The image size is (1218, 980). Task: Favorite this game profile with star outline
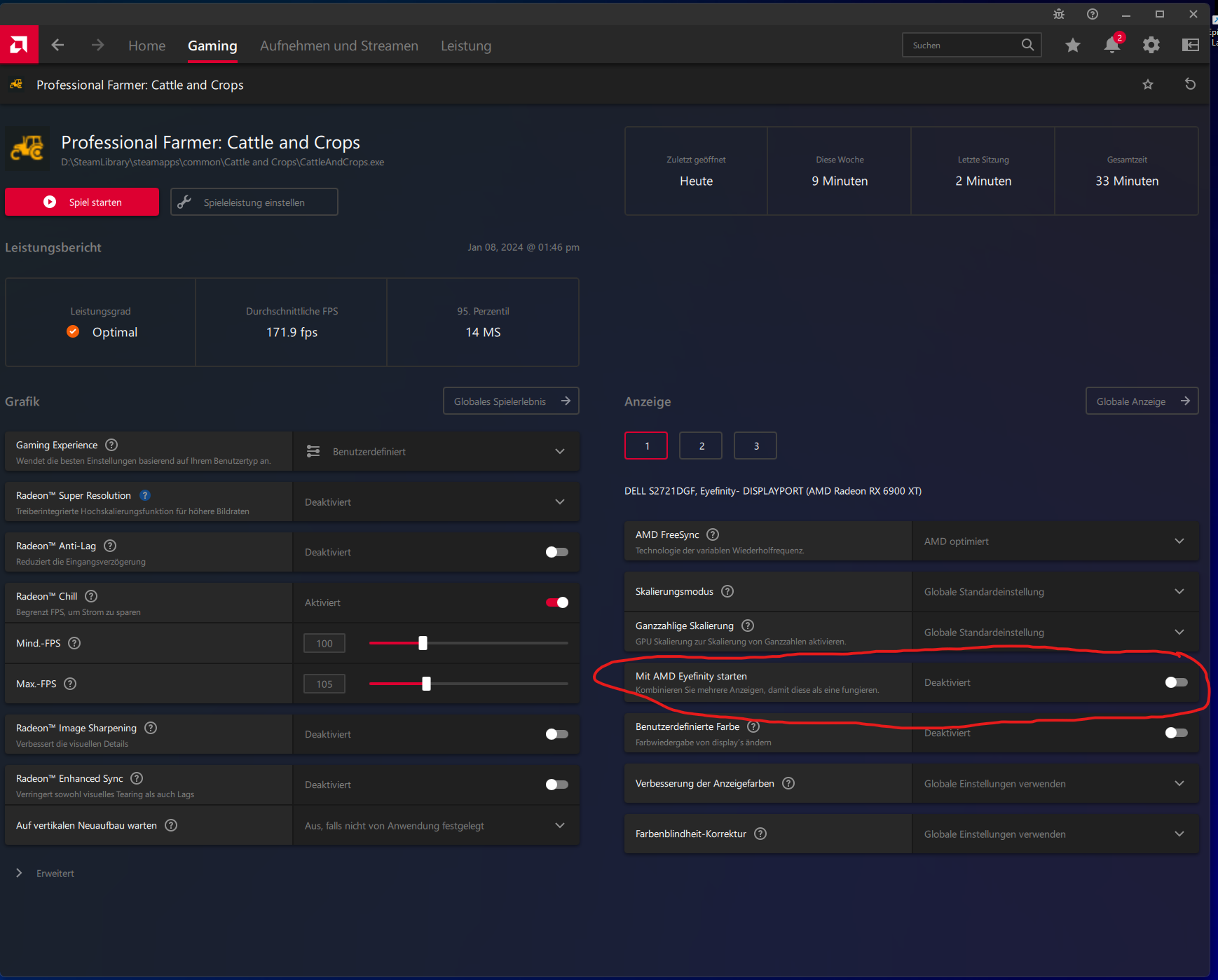[x=1148, y=85]
